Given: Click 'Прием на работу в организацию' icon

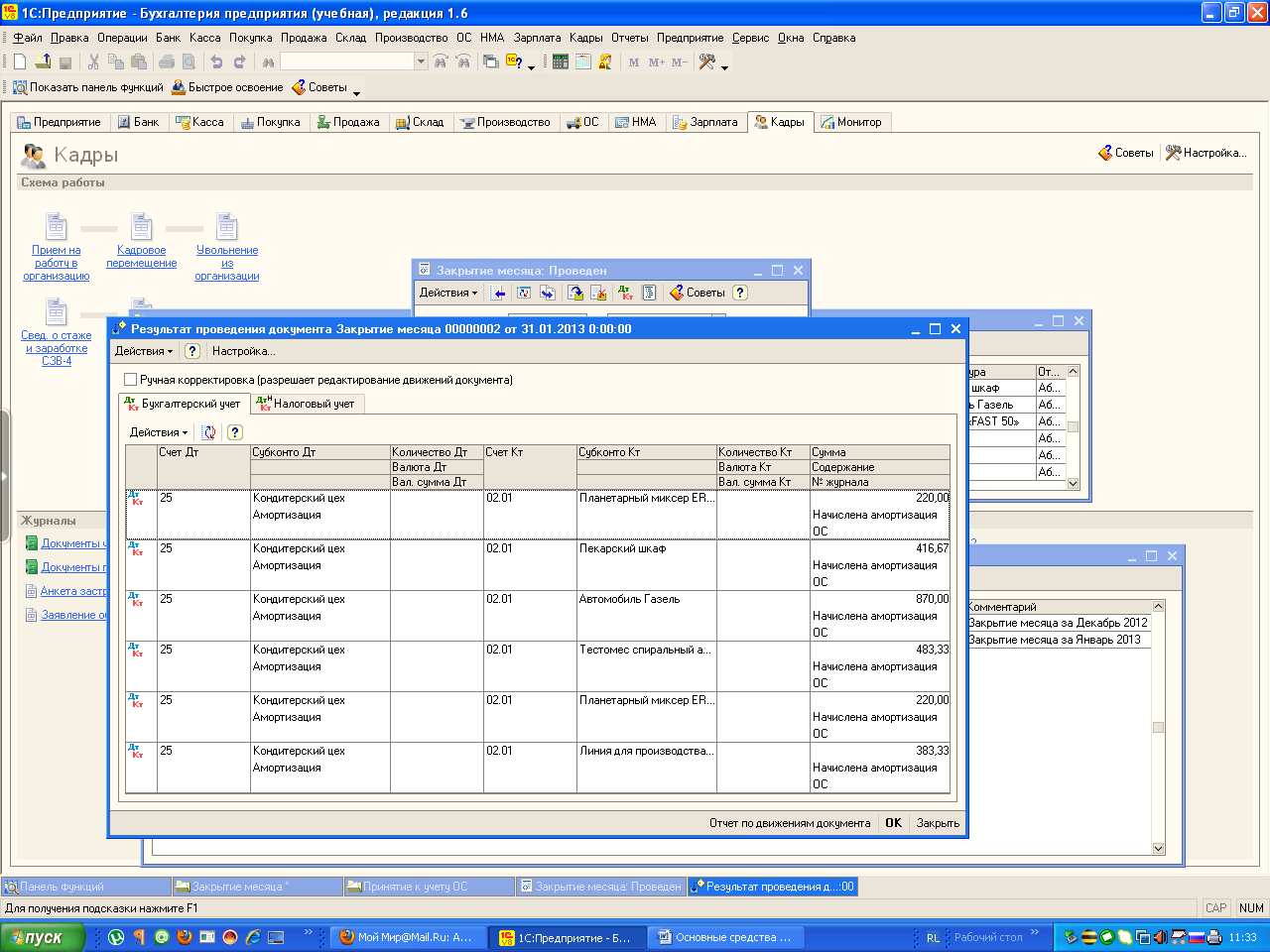Looking at the screenshot, I should [57, 226].
